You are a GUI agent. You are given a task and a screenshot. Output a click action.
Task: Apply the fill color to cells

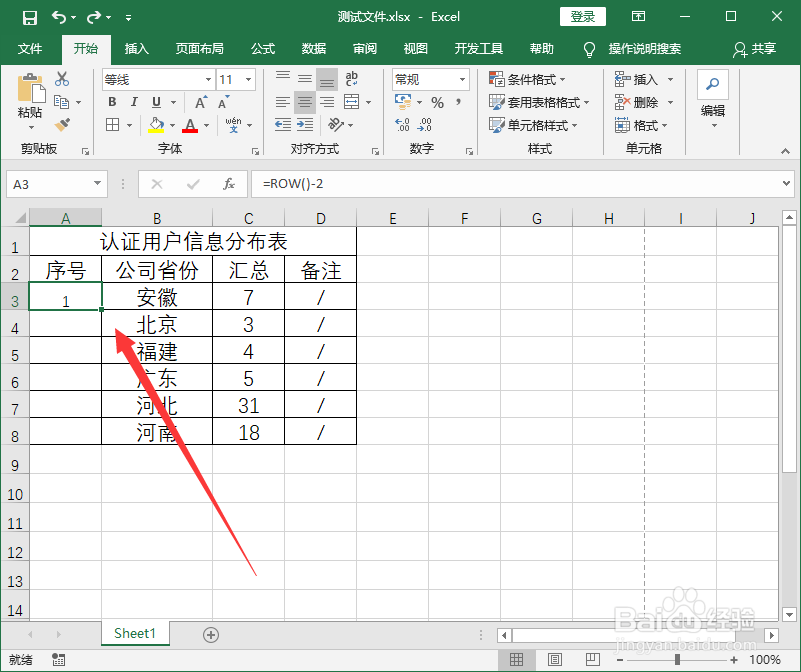(155, 126)
